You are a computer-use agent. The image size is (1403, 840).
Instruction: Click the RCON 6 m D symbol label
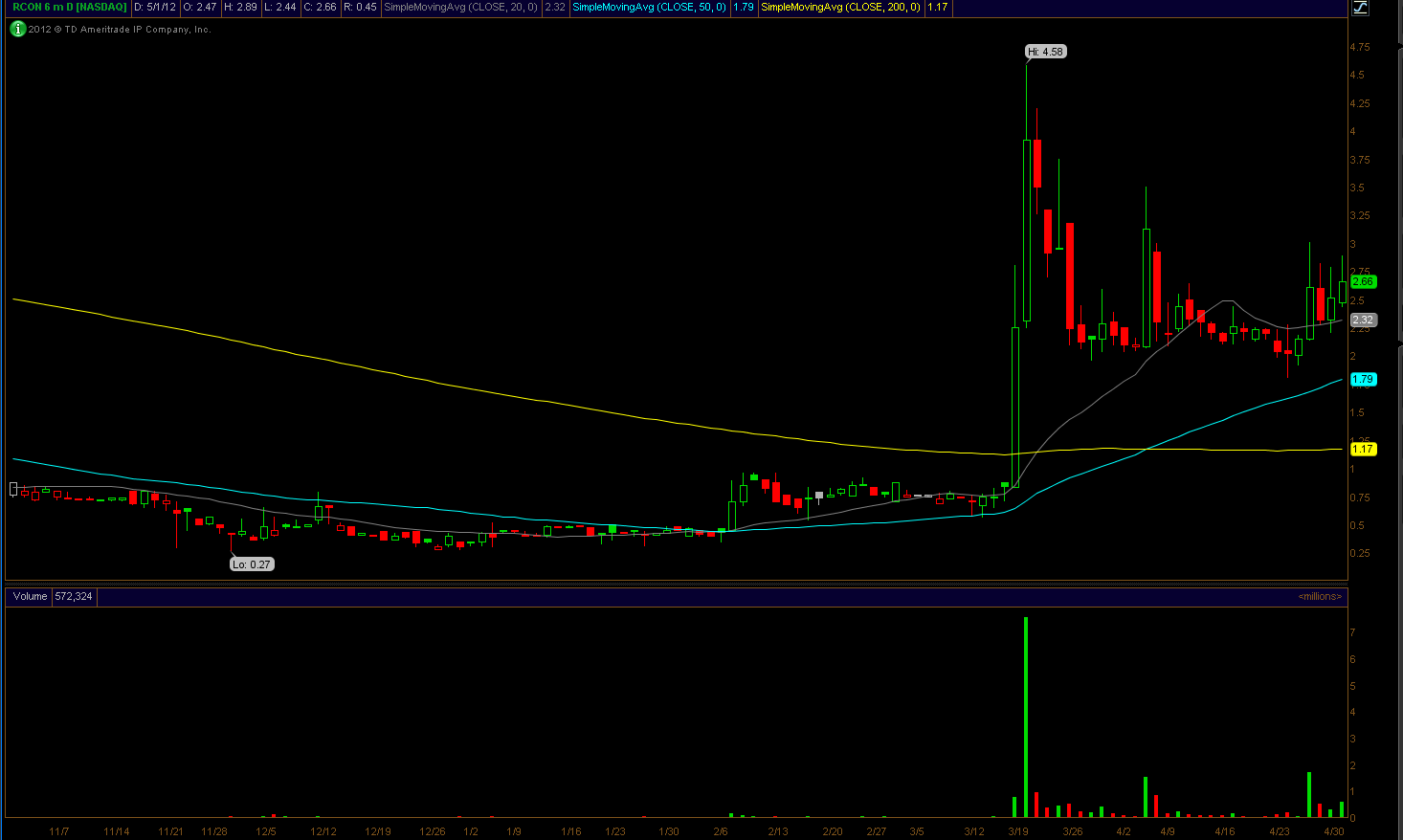click(69, 7)
